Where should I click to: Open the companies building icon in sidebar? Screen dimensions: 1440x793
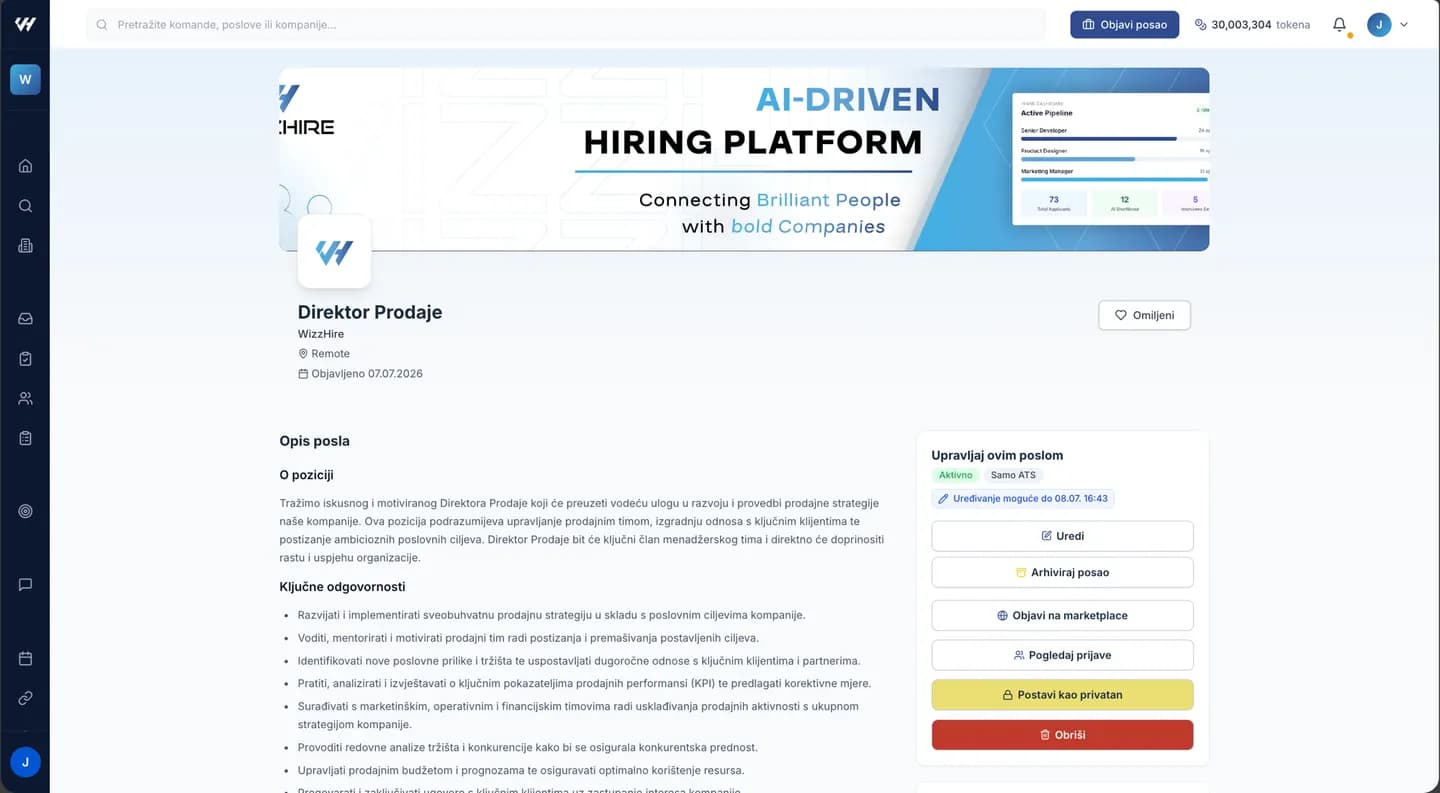(25, 246)
